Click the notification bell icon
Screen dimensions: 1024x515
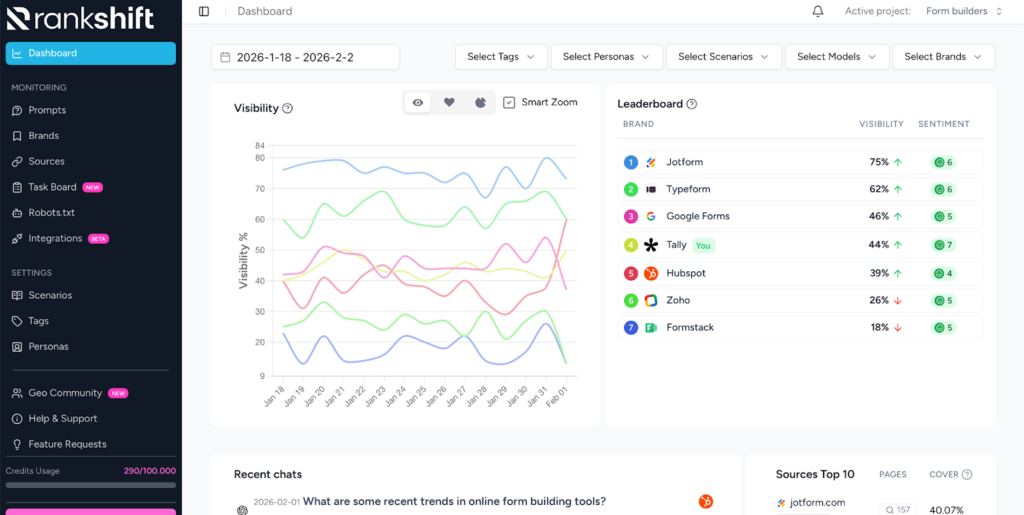point(818,11)
